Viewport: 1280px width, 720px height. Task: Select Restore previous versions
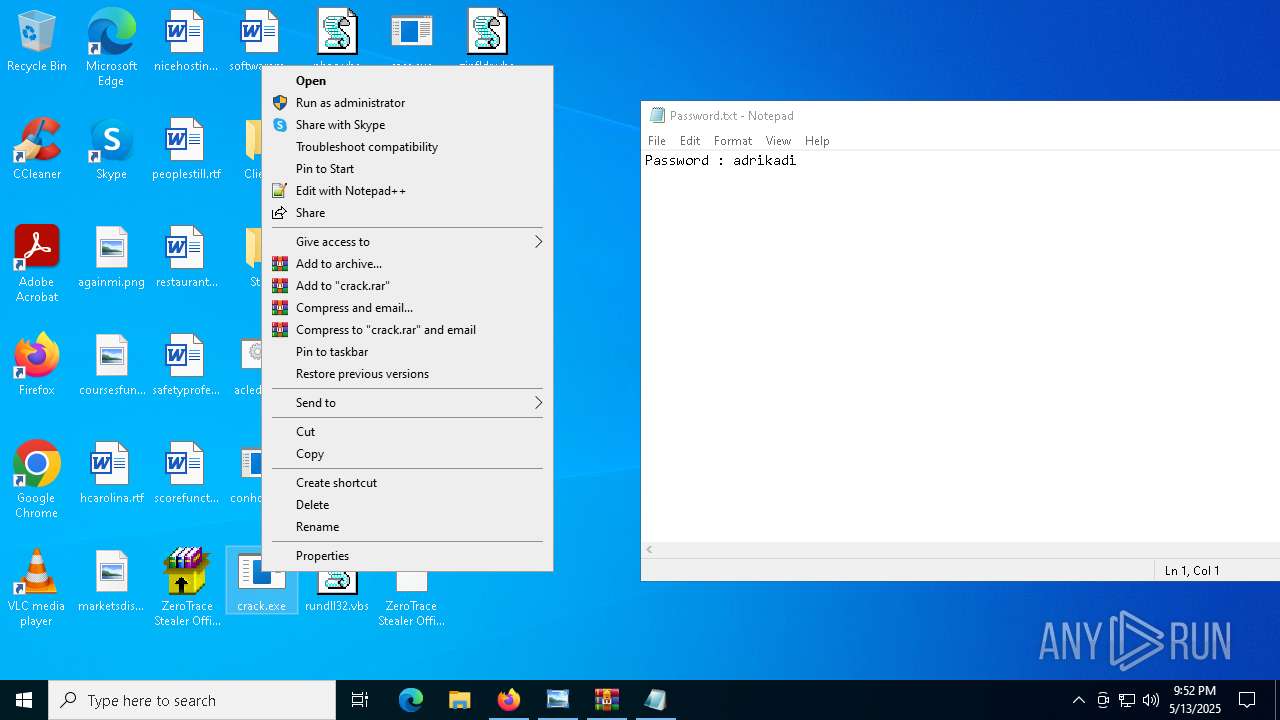pos(407,374)
